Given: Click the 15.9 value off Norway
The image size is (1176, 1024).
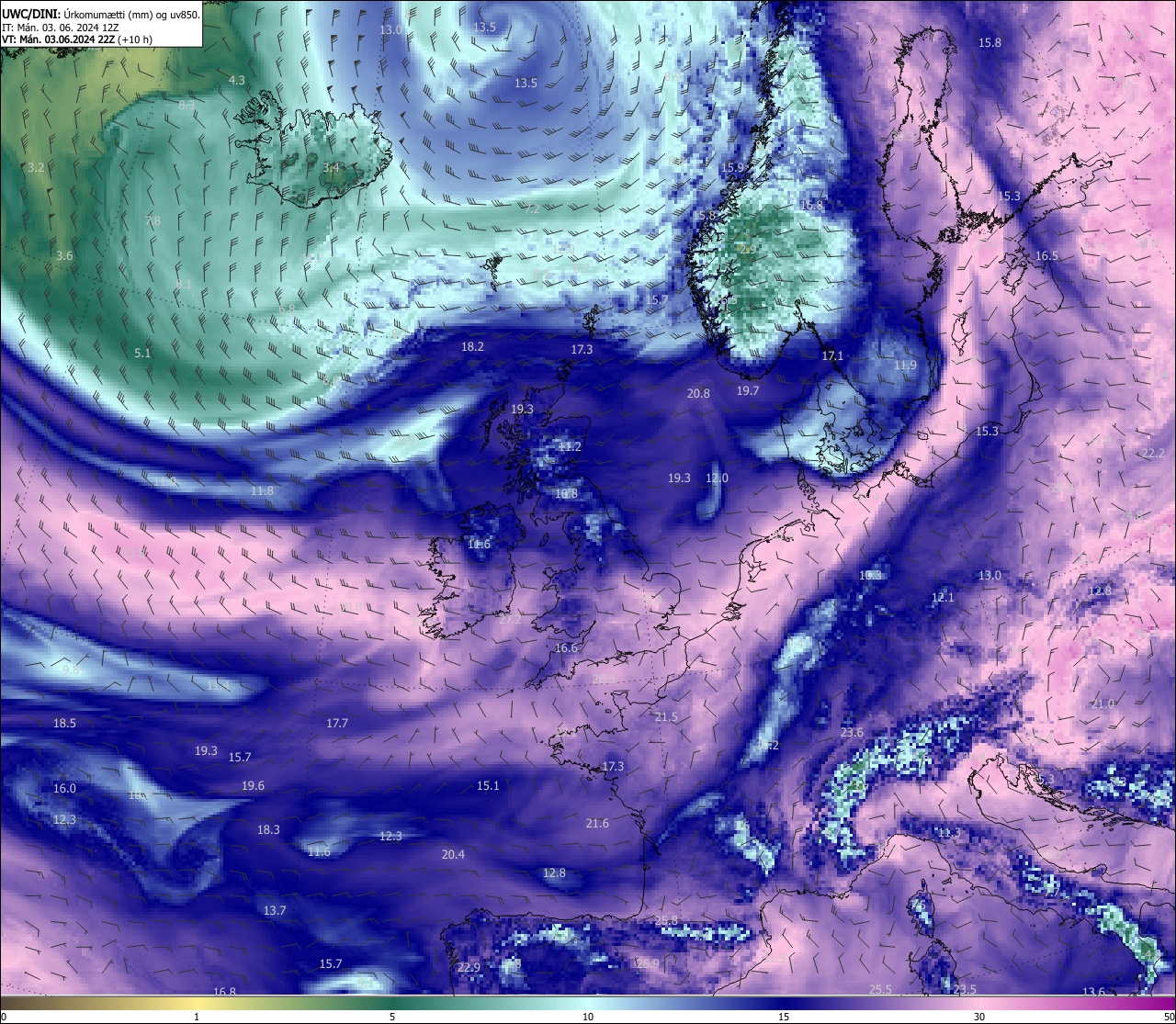Looking at the screenshot, I should point(732,168).
